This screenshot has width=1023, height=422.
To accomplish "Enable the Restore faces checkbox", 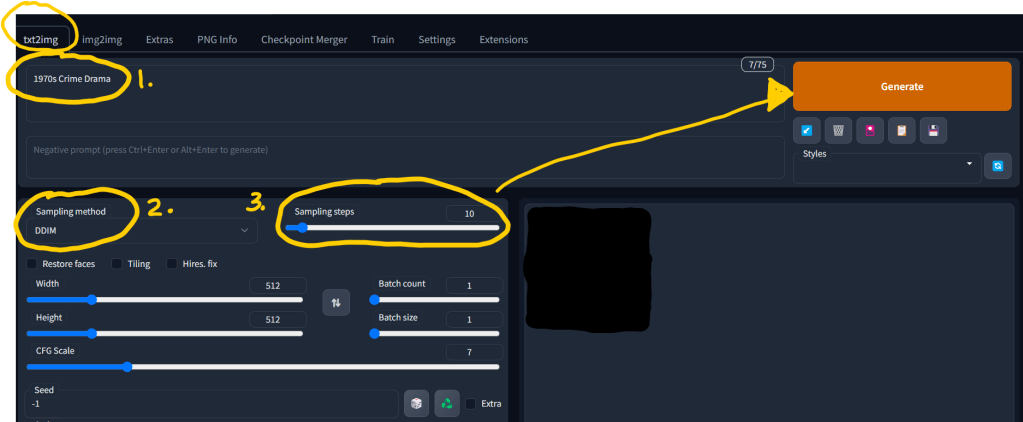I will click(32, 264).
